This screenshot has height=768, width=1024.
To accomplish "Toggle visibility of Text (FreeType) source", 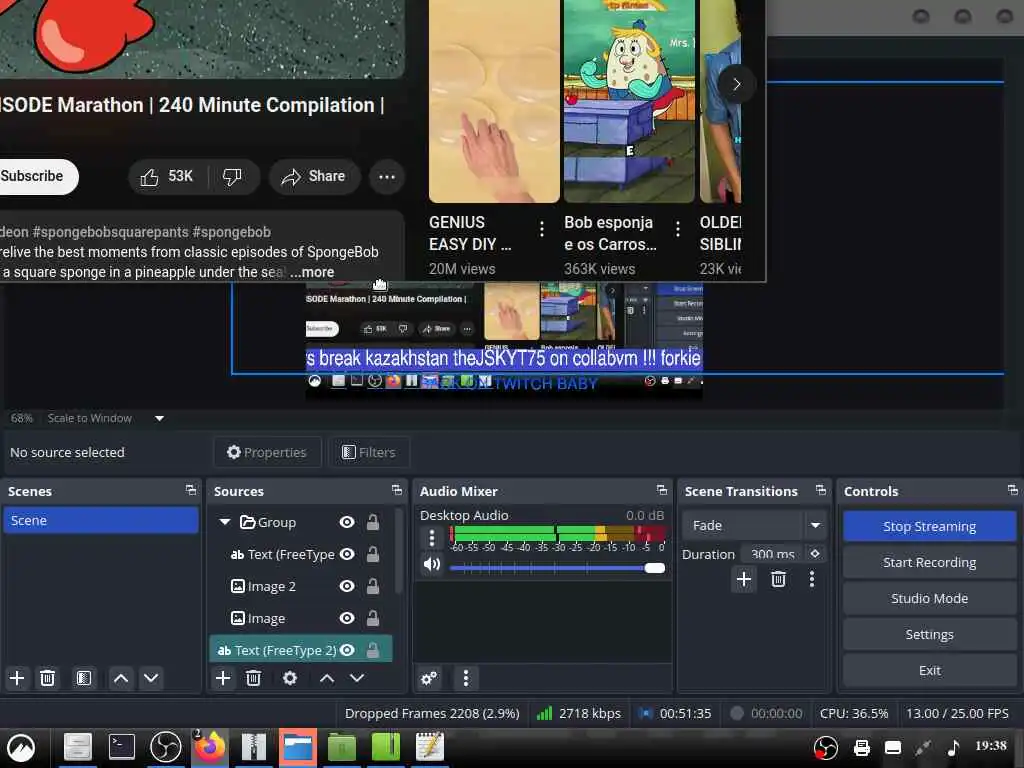I will click(x=347, y=554).
